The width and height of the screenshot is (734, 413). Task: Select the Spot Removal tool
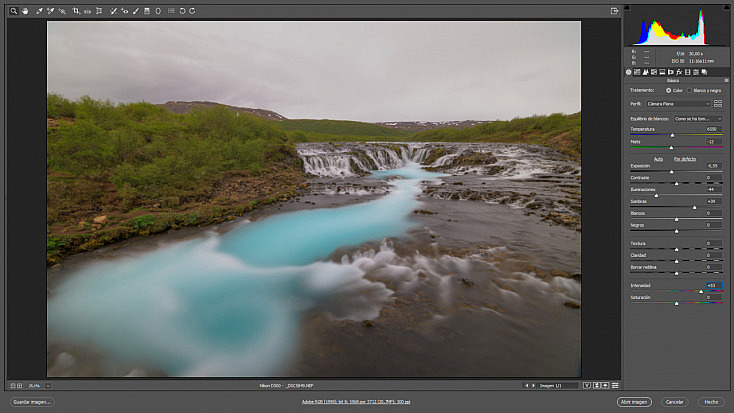(x=113, y=11)
